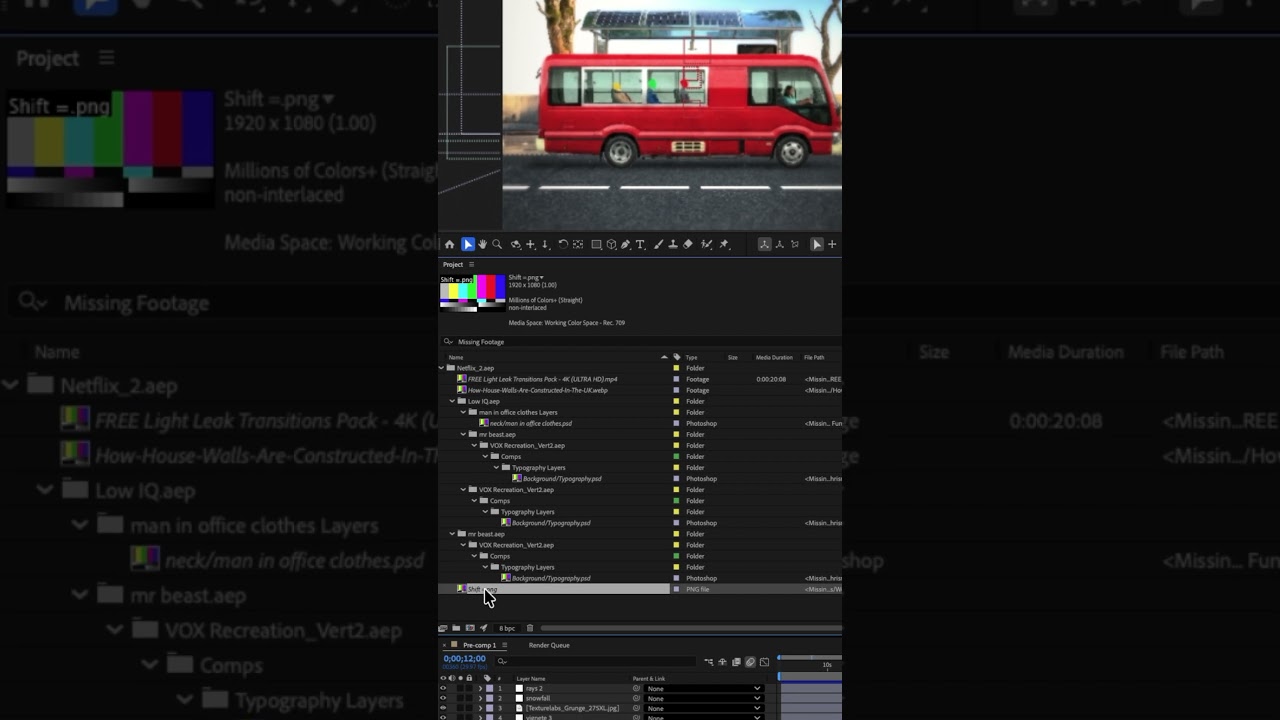Toggle lock switch for rays 2 layer
Screen dimensions: 1280x720
(x=469, y=688)
